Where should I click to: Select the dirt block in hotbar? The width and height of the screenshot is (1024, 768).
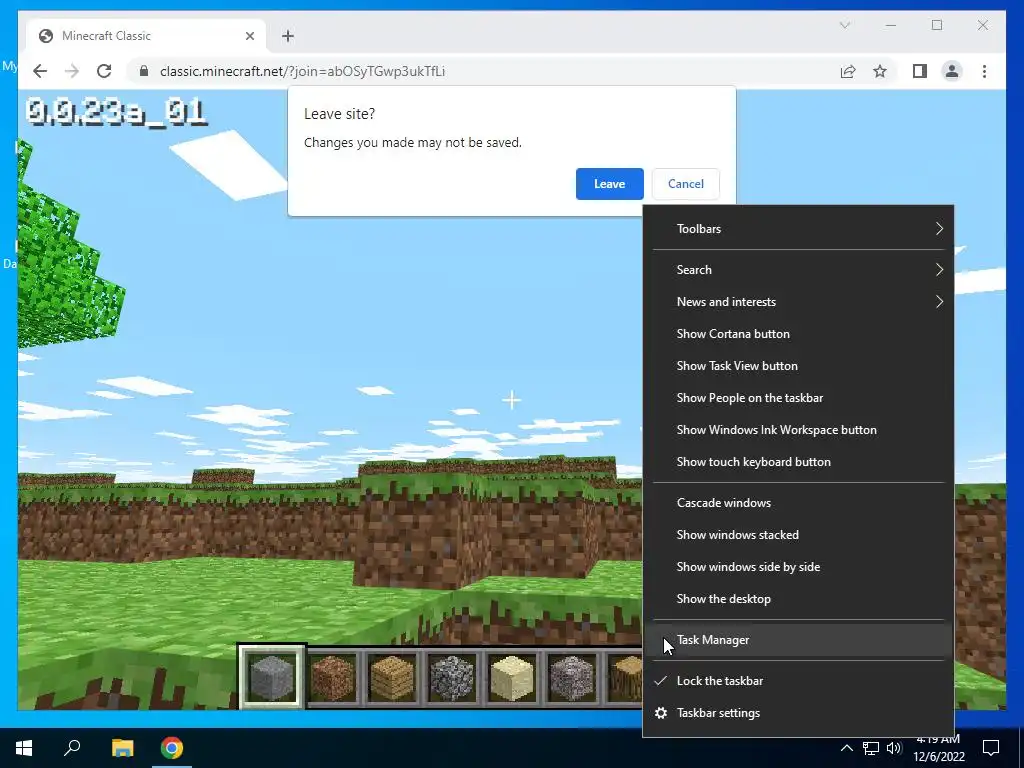332,678
